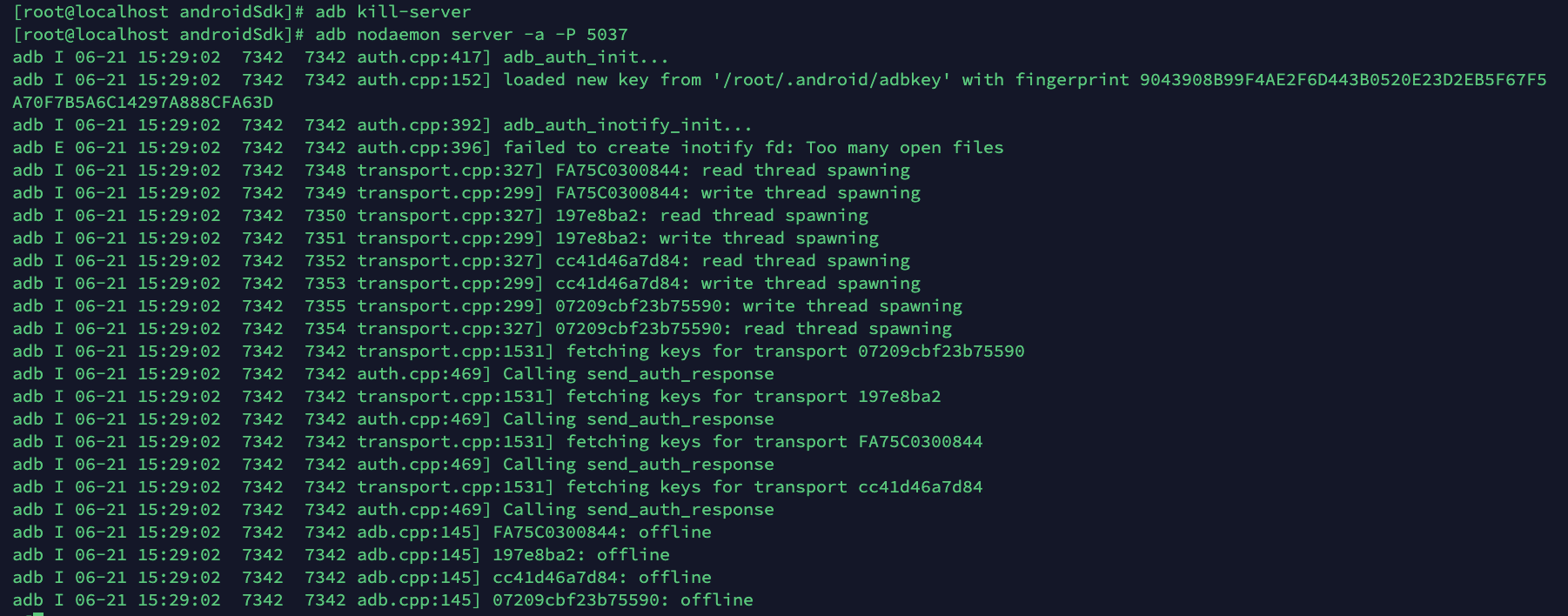The width and height of the screenshot is (1568, 616).
Task: Click "fetching keys for transport 07209cbf23b75590"
Action: point(795,352)
